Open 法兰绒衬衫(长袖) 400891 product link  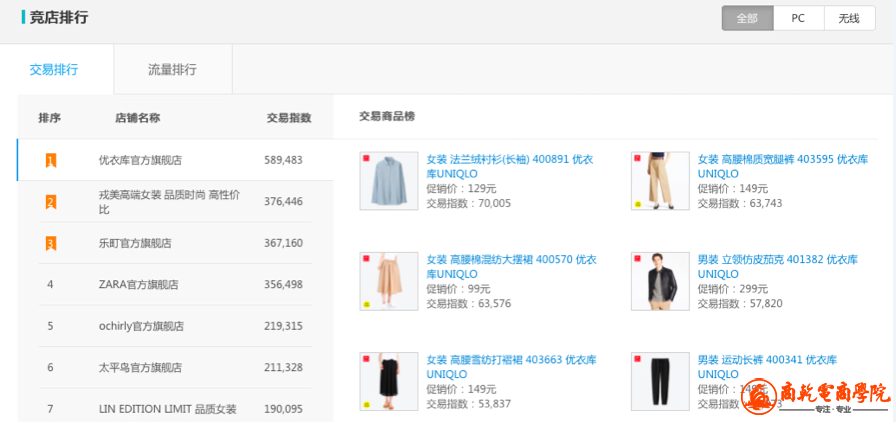[x=510, y=166]
